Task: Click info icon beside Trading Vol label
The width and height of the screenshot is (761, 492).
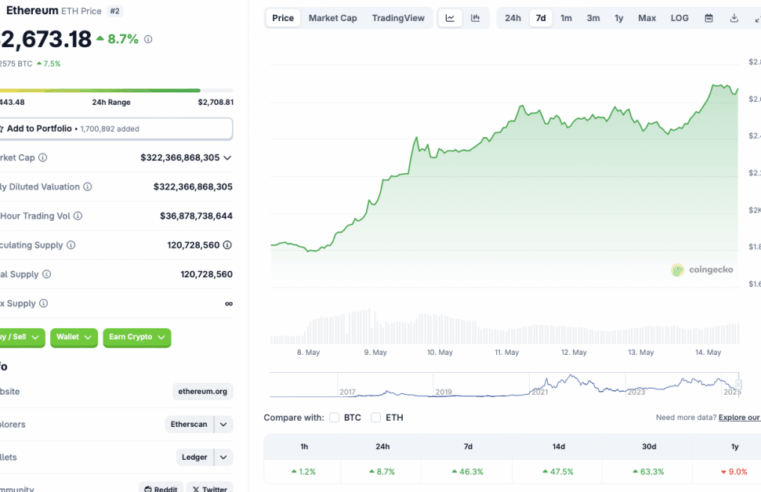Action: (78, 215)
